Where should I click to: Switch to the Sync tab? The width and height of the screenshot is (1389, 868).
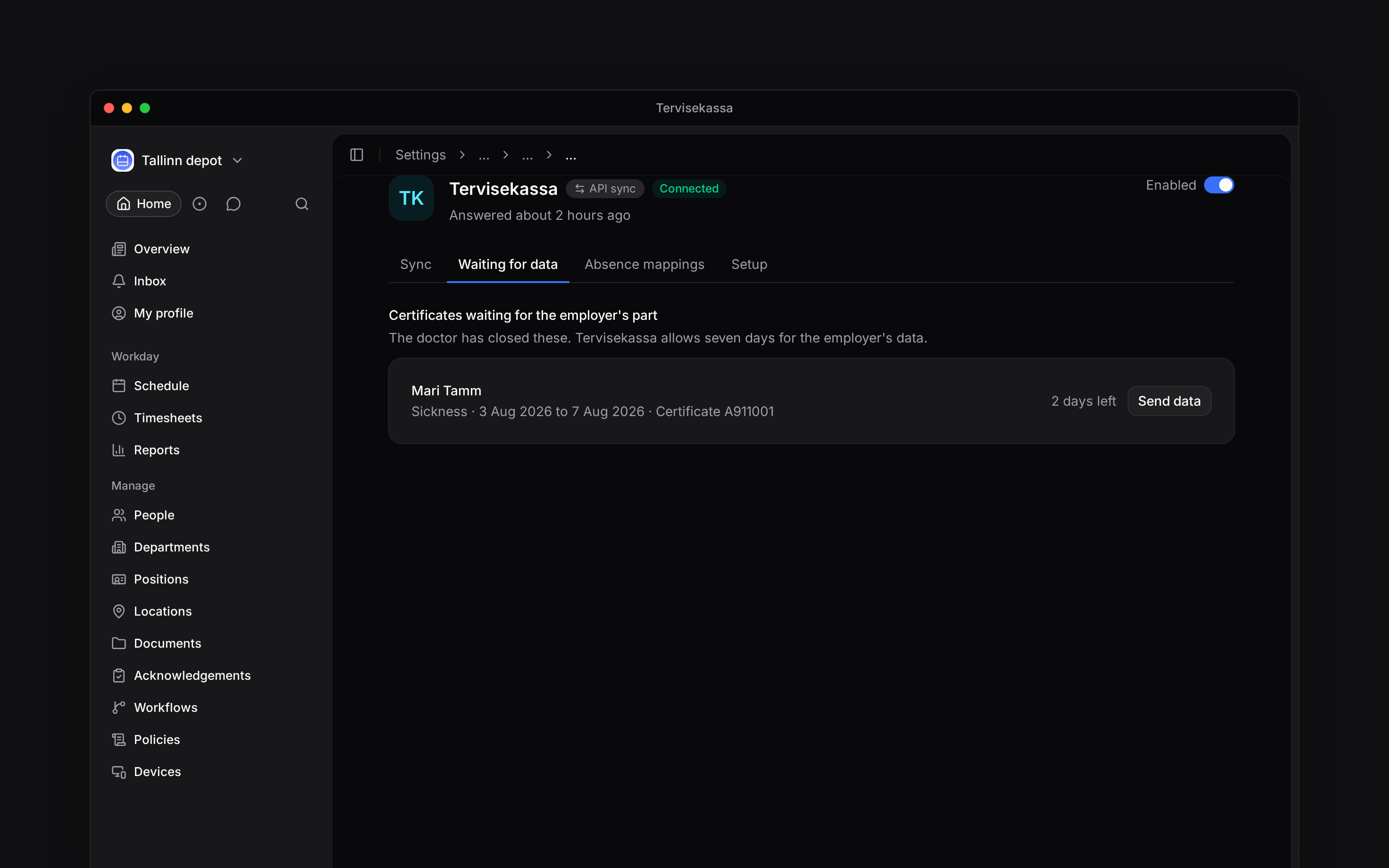(x=416, y=265)
